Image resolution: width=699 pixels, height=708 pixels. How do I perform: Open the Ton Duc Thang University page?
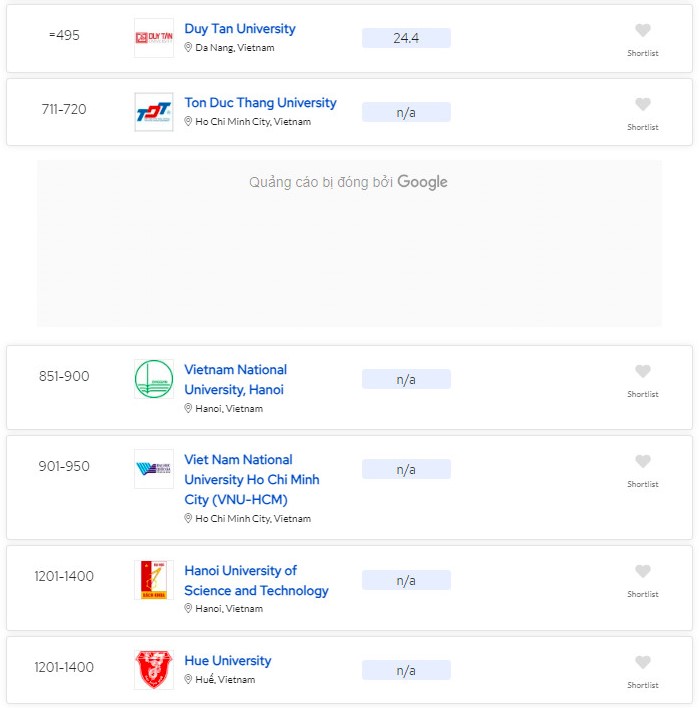click(260, 103)
